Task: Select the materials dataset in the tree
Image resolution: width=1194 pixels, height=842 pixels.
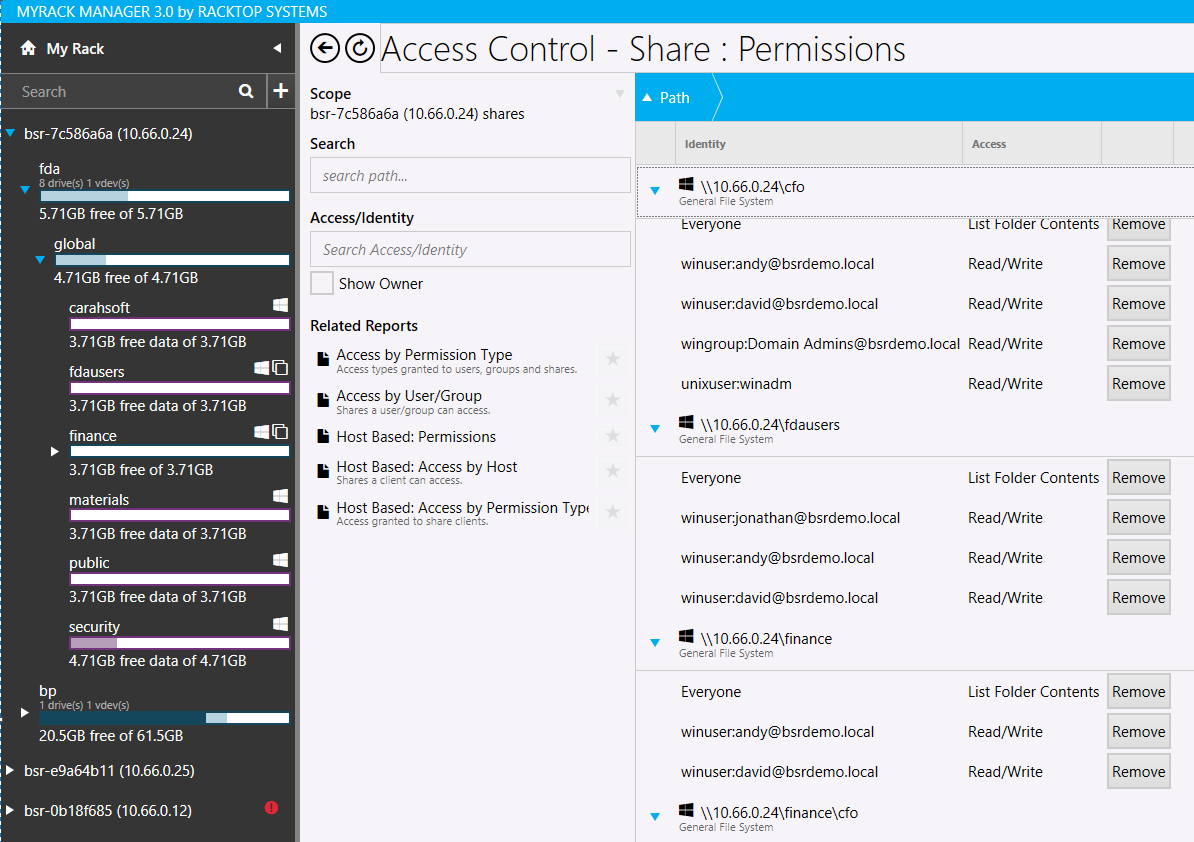Action: click(x=99, y=499)
